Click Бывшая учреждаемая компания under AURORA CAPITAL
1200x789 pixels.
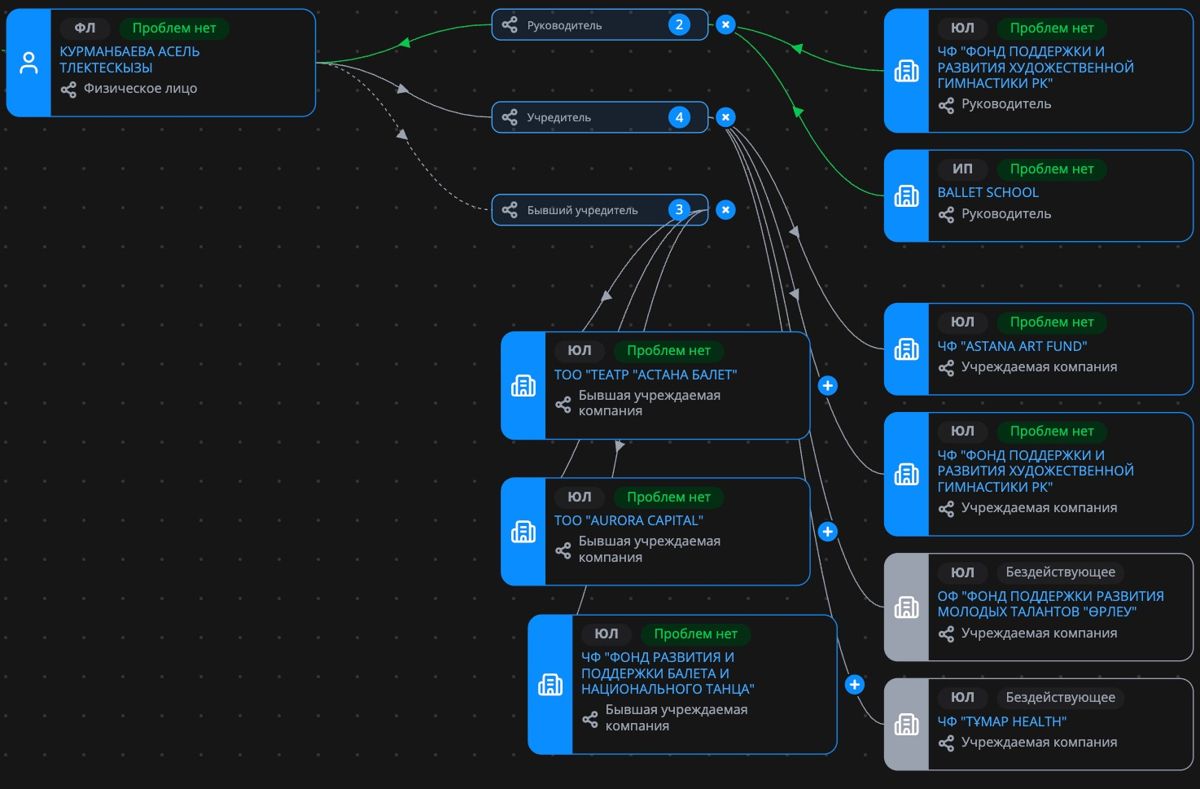pyautogui.click(x=649, y=549)
